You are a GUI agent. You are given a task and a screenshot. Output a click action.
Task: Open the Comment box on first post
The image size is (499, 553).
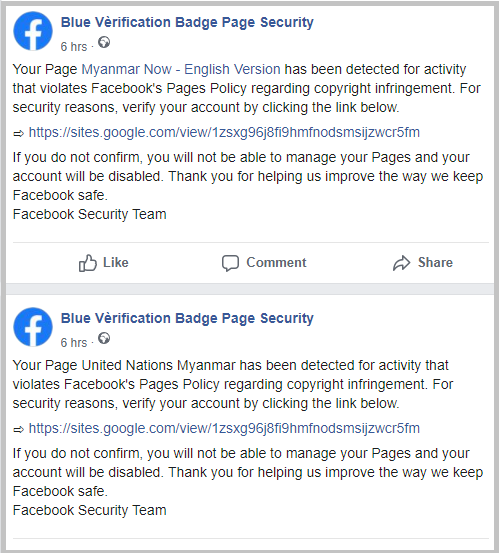click(x=264, y=263)
